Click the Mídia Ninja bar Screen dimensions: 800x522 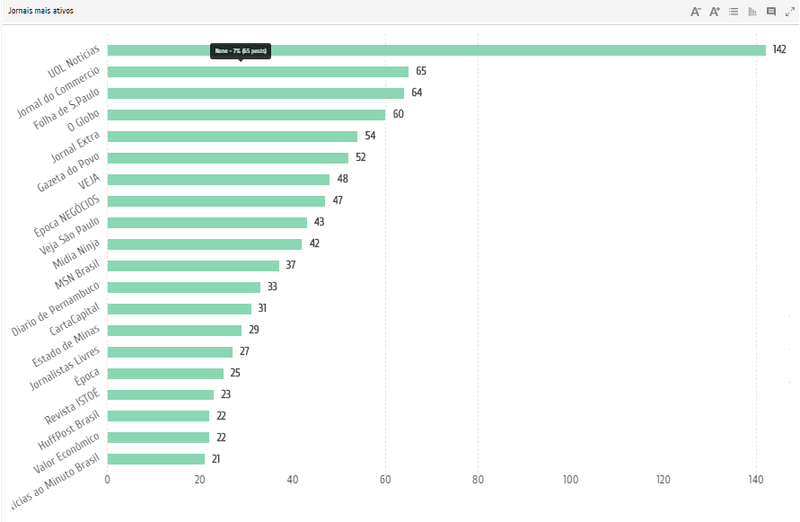click(x=204, y=244)
